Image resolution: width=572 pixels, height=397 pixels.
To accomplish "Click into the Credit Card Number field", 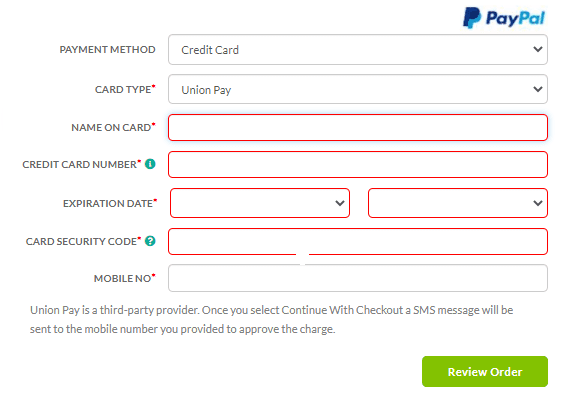I will [x=358, y=165].
